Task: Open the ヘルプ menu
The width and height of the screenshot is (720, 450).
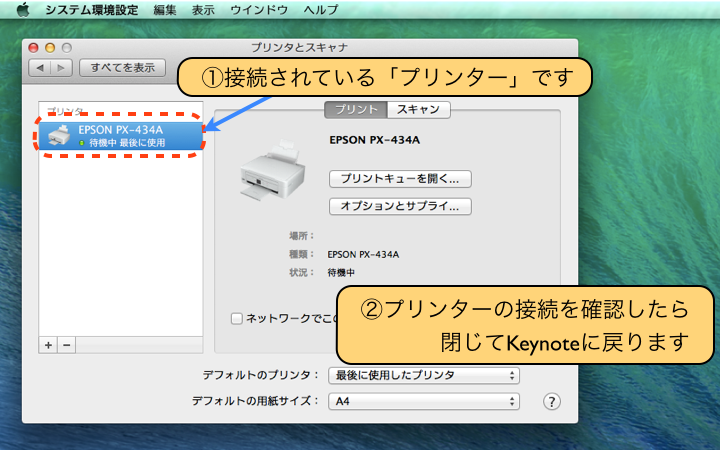Action: point(321,10)
